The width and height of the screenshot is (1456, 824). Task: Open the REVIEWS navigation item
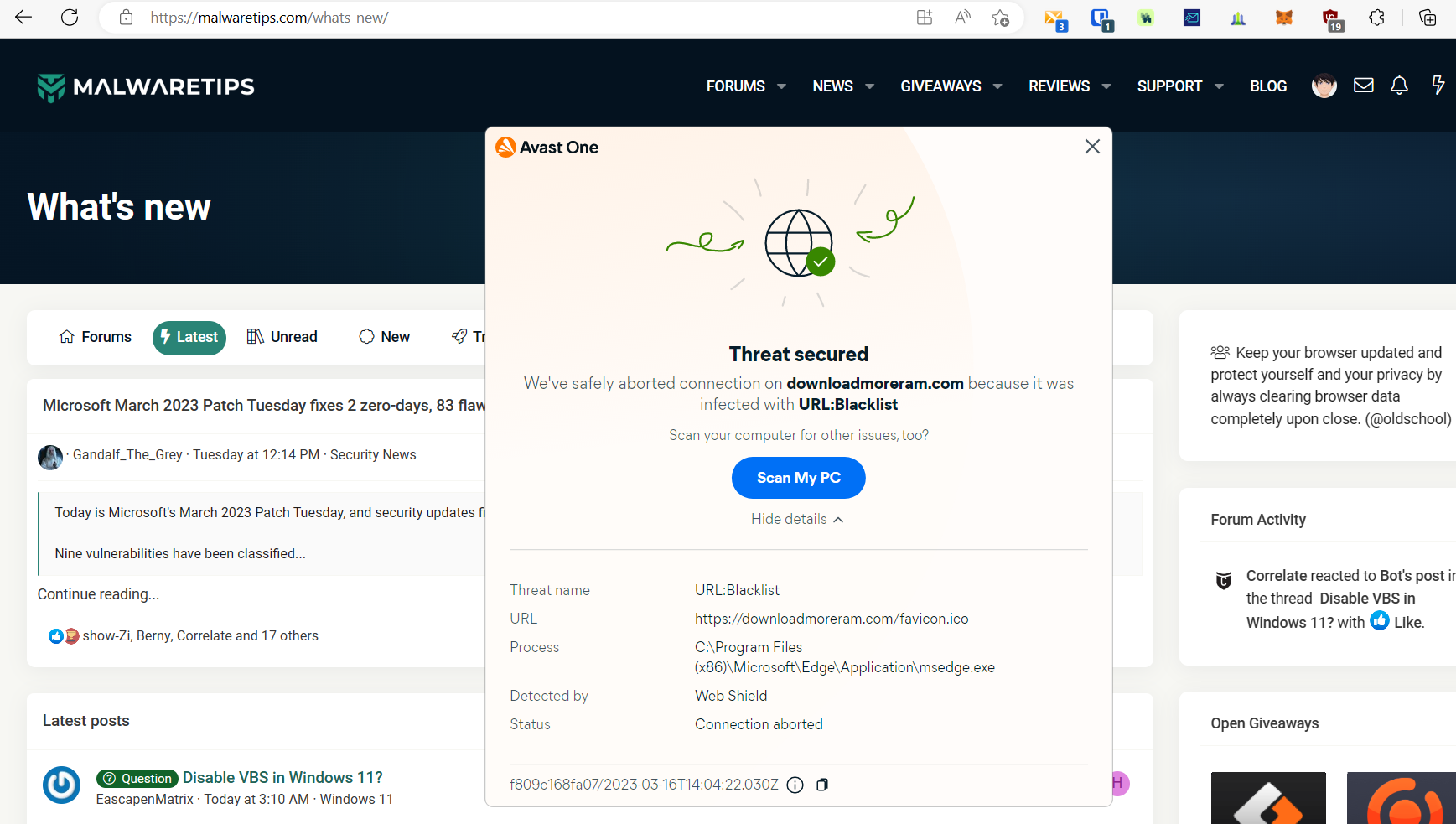click(x=1060, y=86)
